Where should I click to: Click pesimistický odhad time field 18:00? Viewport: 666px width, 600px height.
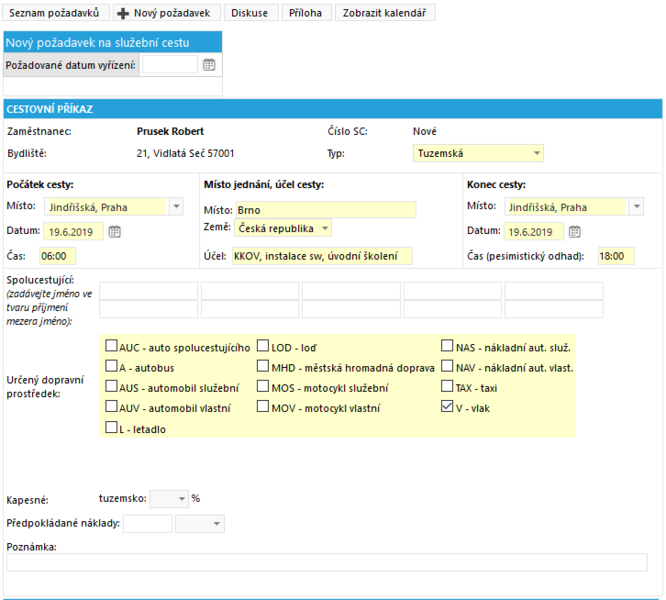(616, 256)
